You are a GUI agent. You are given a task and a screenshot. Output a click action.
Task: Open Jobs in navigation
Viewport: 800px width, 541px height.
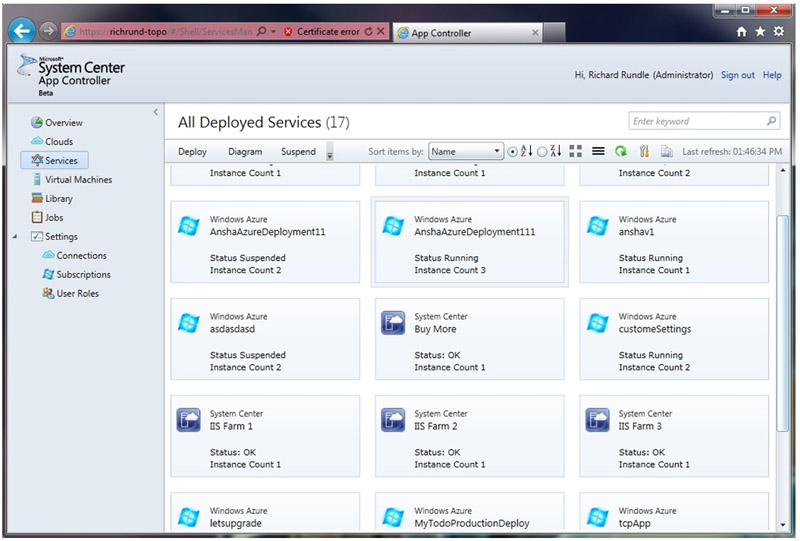point(47,217)
